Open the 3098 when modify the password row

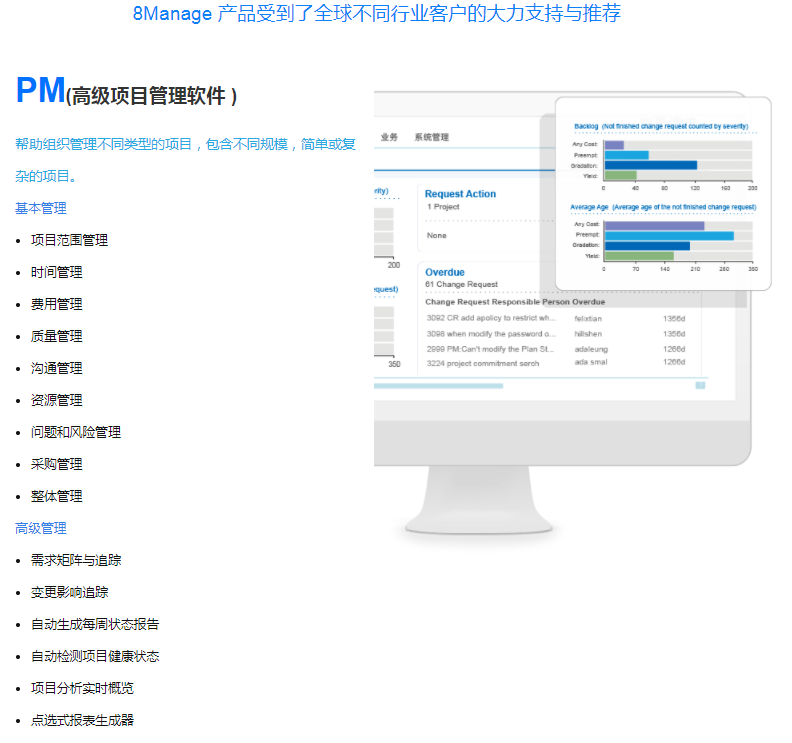coord(556,334)
